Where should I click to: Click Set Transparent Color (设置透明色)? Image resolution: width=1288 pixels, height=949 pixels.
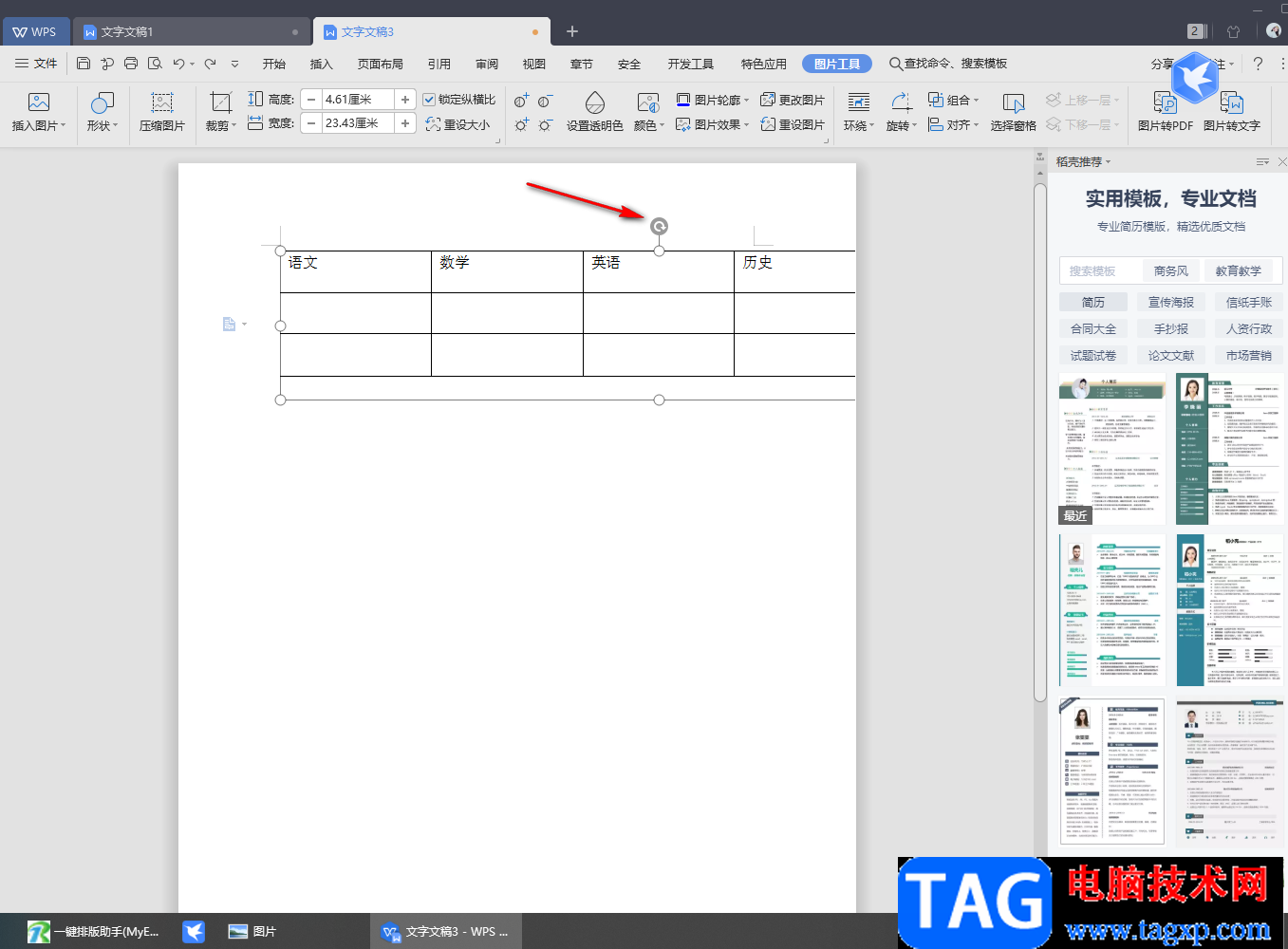pos(595,112)
